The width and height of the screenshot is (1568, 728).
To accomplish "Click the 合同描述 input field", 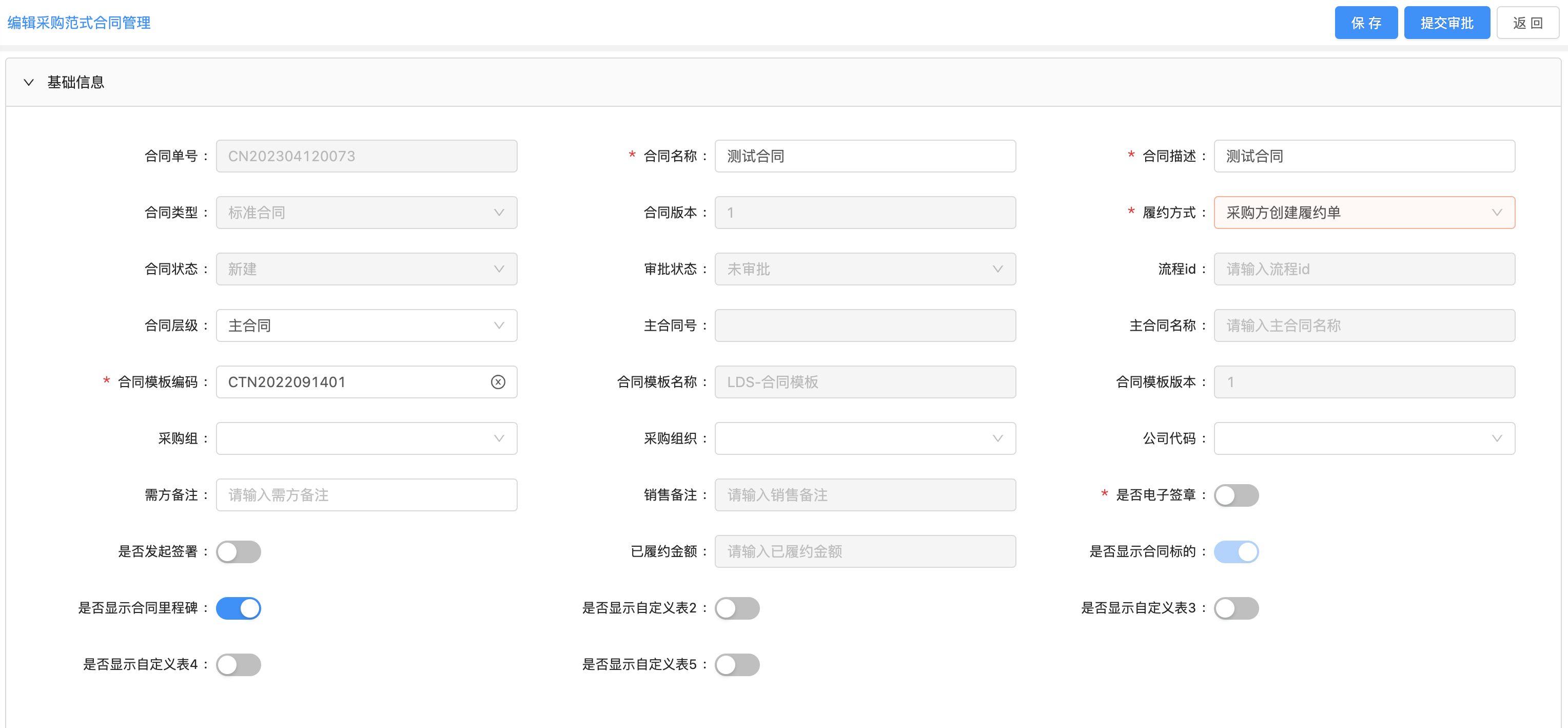I will [x=1363, y=156].
